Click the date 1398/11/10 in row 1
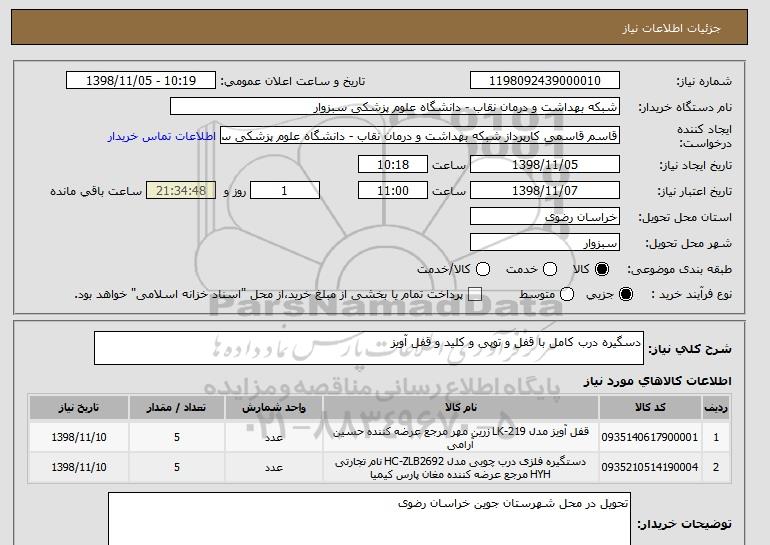The height and width of the screenshot is (545, 770). click(79, 437)
